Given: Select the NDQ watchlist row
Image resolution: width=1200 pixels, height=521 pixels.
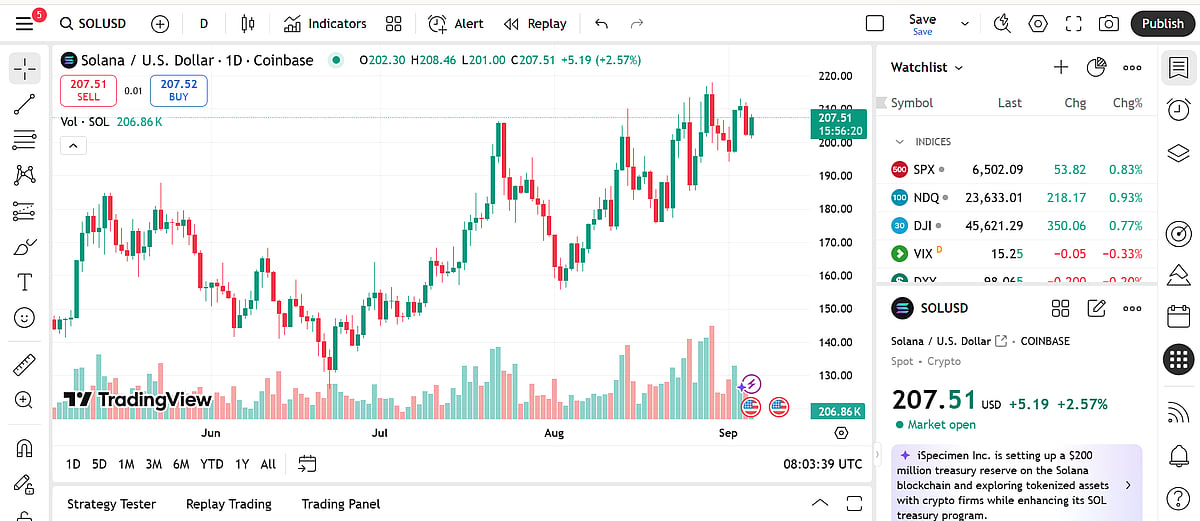Looking at the screenshot, I should click(1016, 198).
